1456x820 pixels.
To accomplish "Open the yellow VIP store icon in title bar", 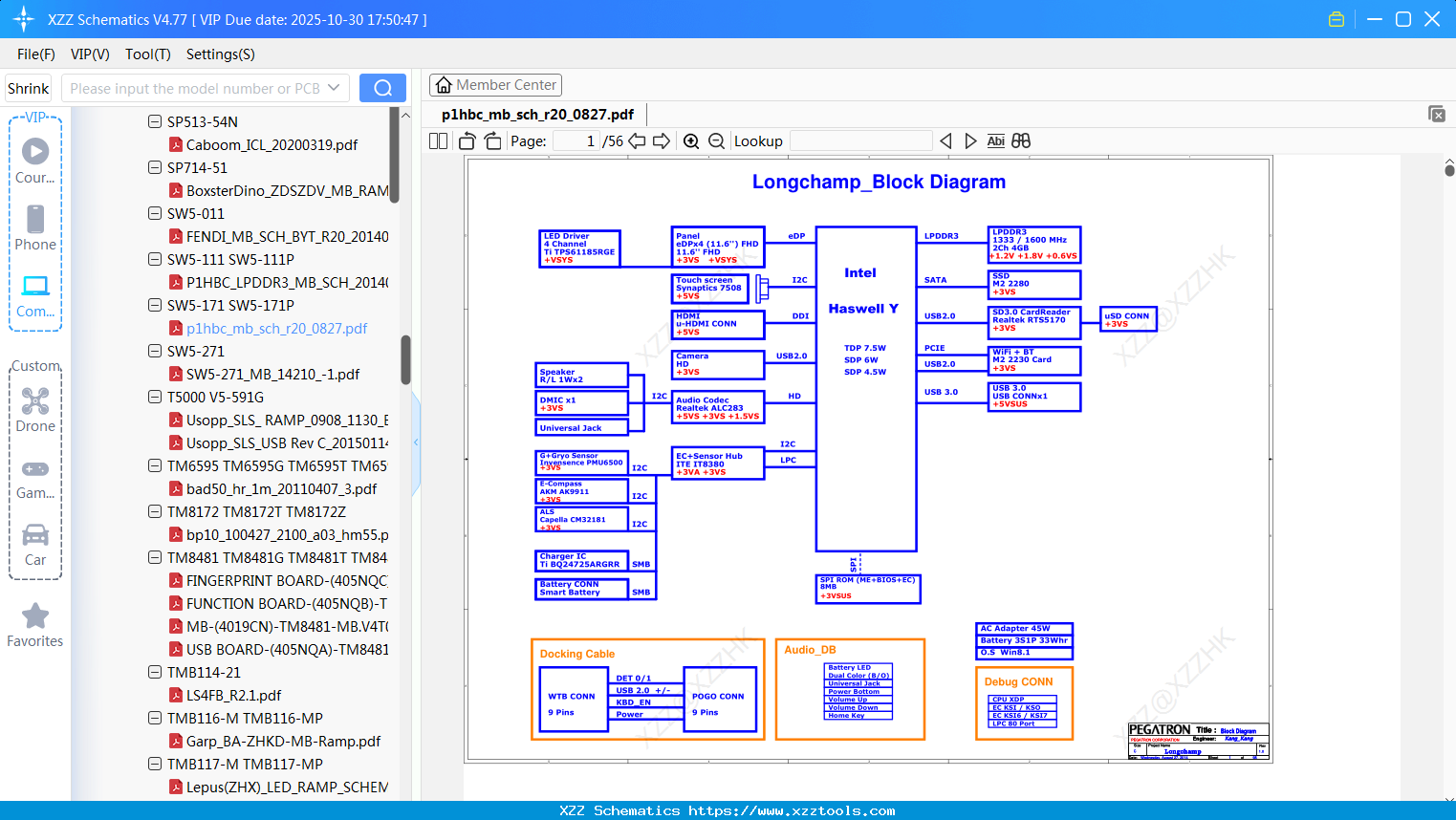I will (x=1336, y=19).
